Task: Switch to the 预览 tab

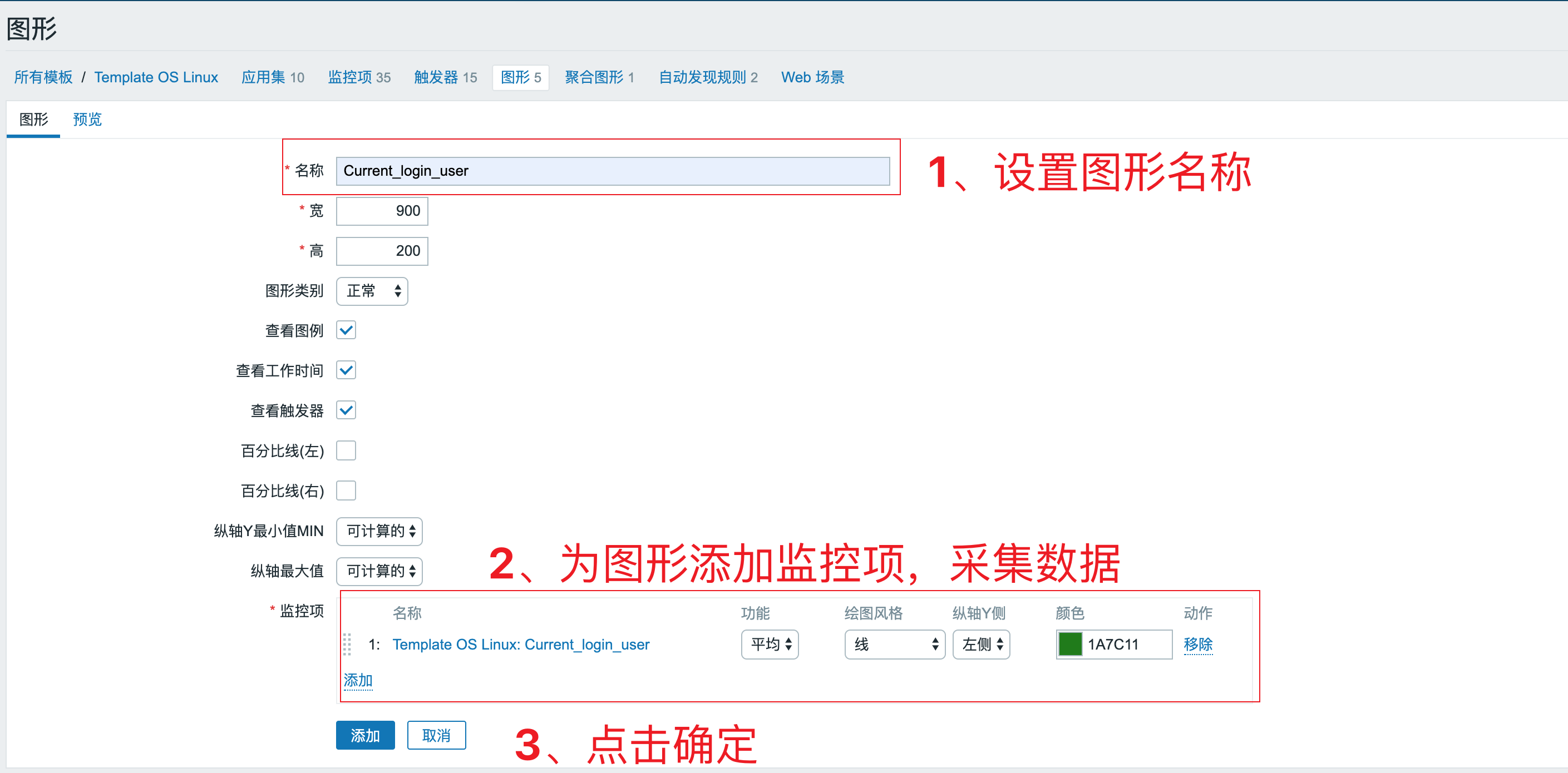Action: (x=86, y=119)
